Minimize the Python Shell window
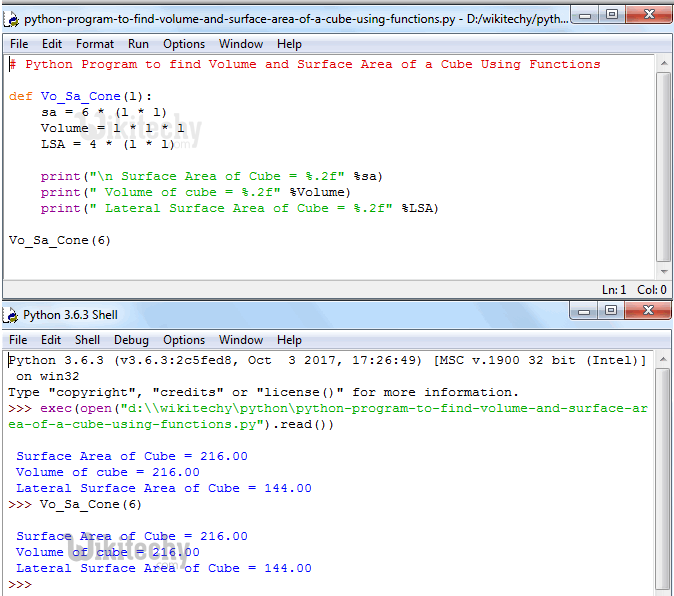This screenshot has width=674, height=596. pyautogui.click(x=584, y=311)
